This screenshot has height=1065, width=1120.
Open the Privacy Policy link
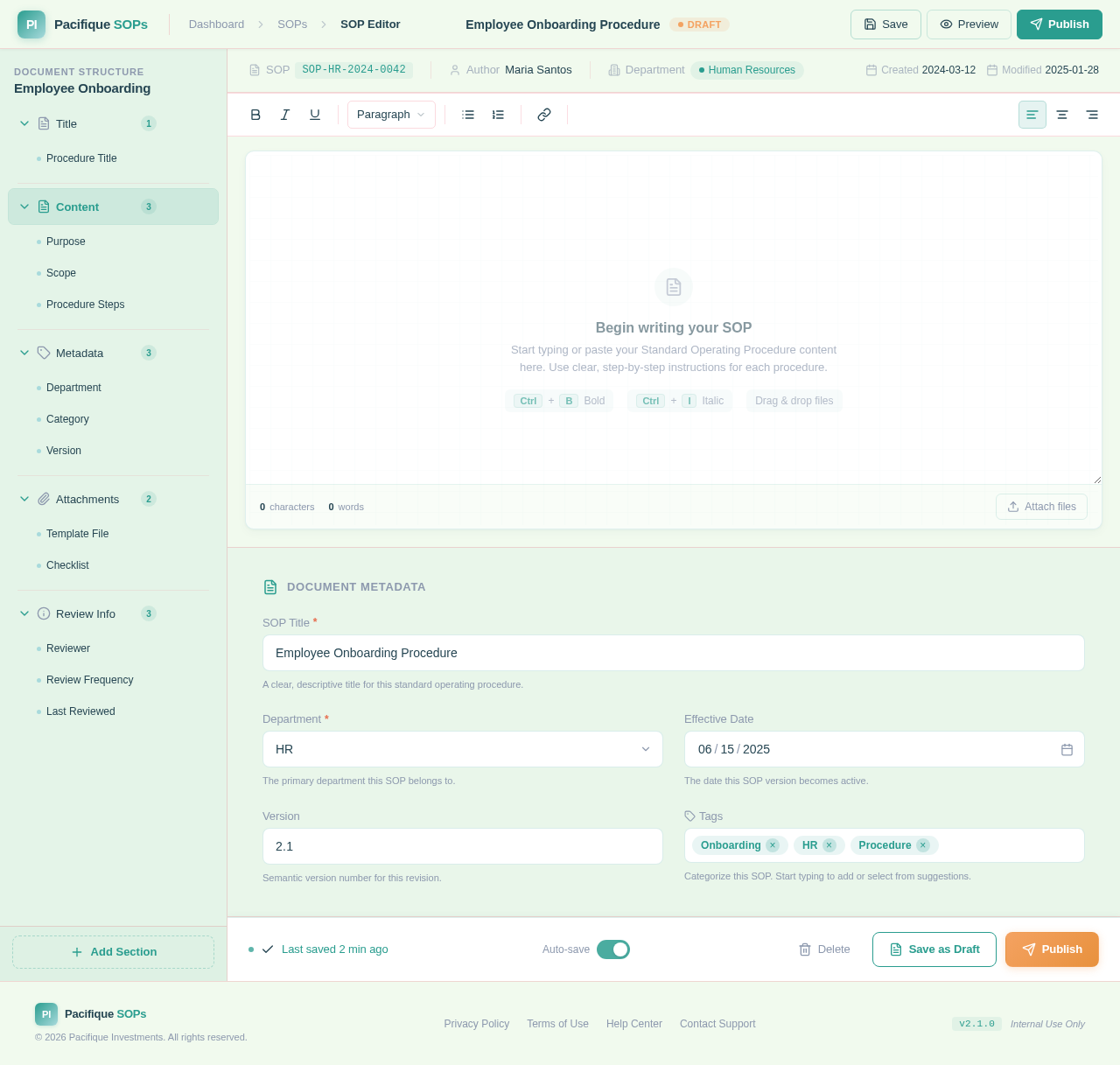pos(477,1024)
